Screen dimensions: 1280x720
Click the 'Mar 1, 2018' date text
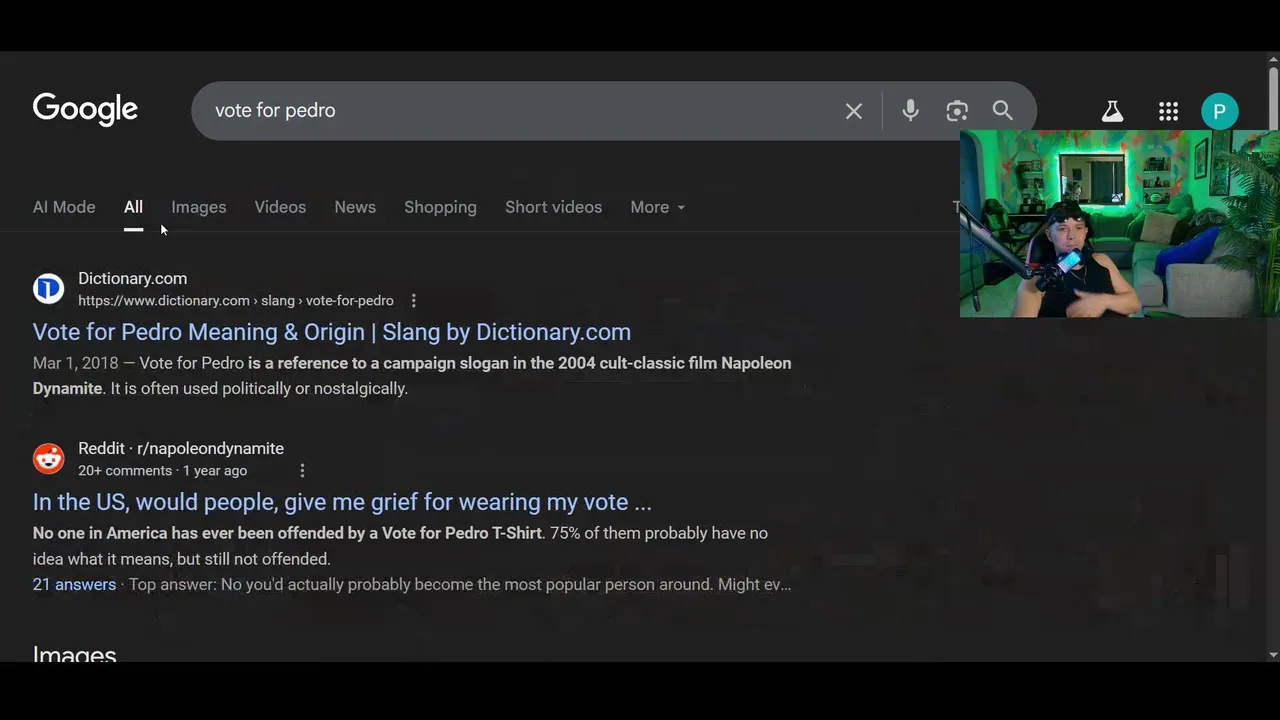(x=75, y=363)
